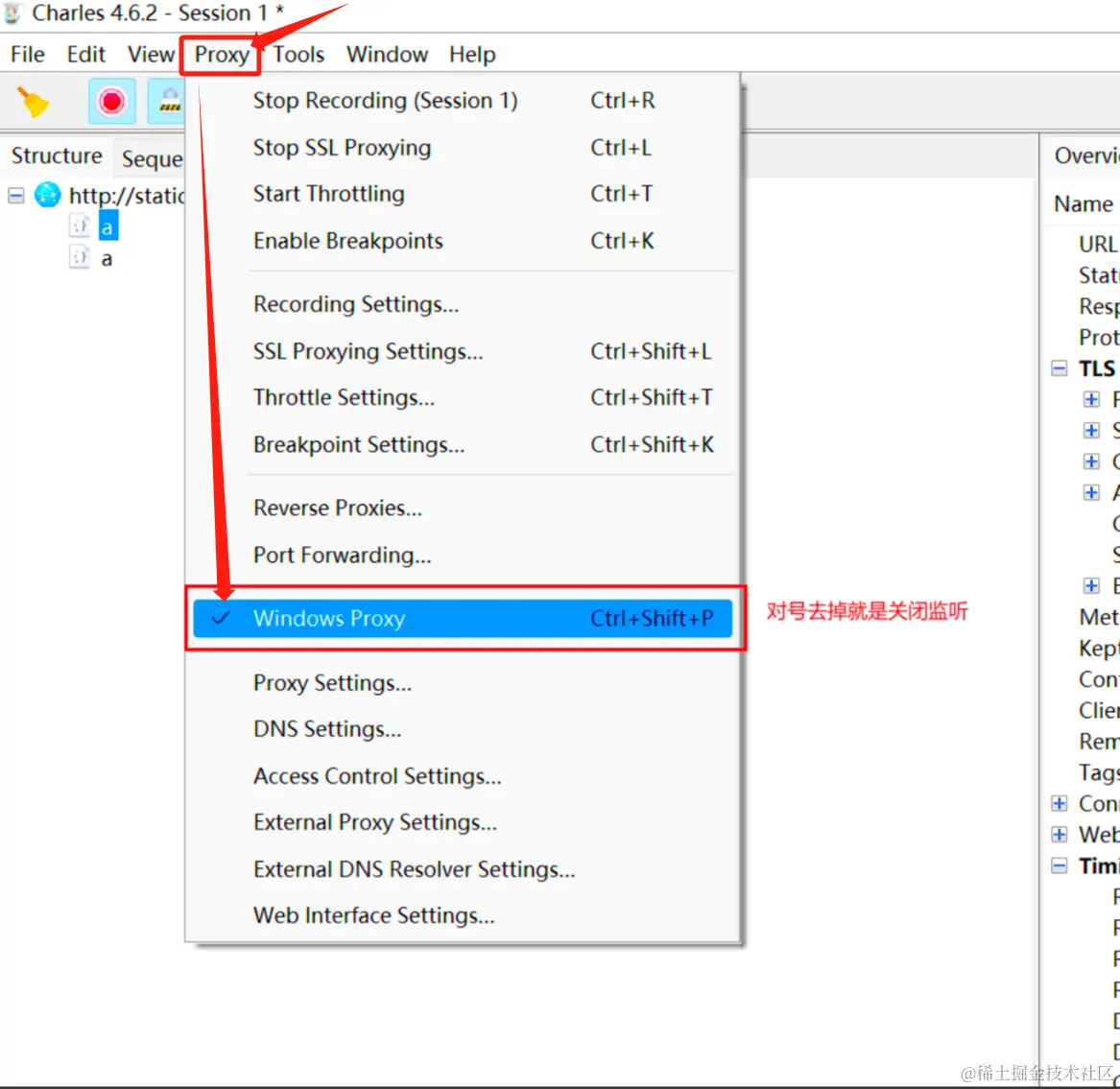Open the Edit menu
Viewport: 1120px width, 1089px height.
[x=85, y=55]
